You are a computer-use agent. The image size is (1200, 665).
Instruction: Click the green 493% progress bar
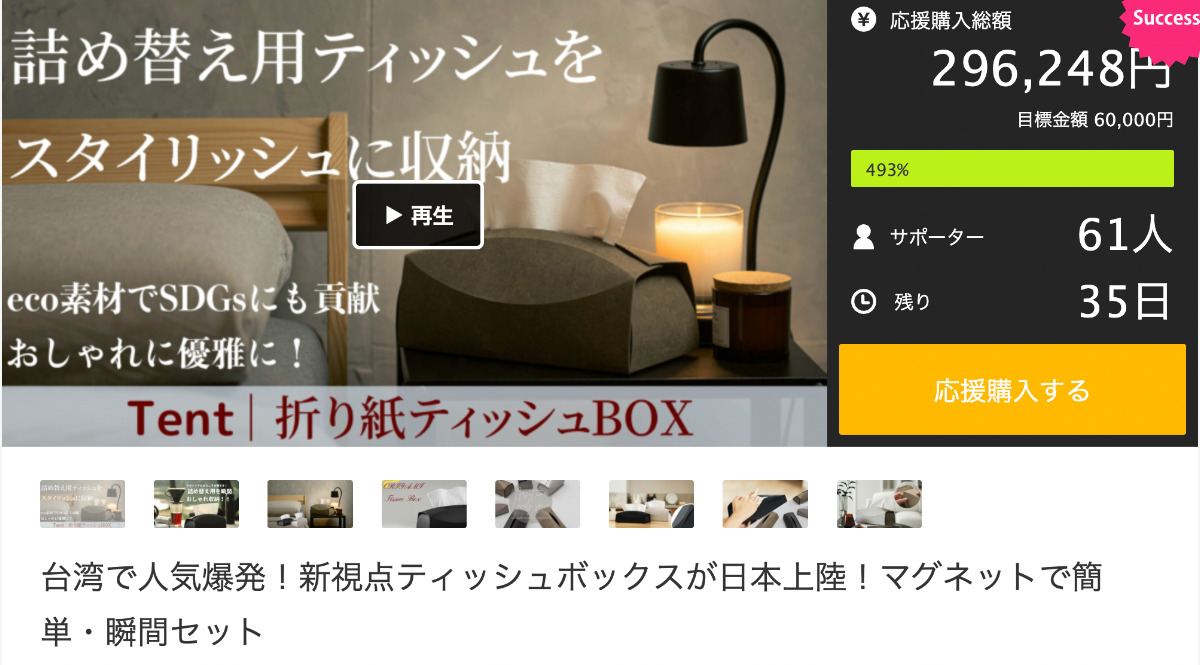click(x=1012, y=169)
